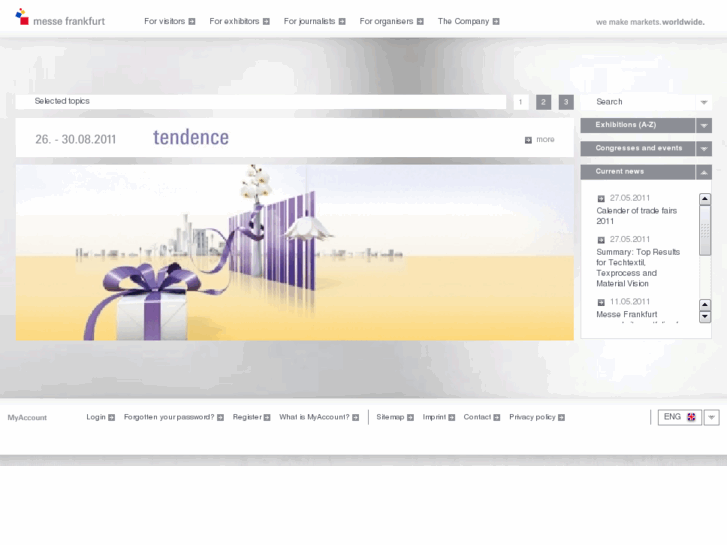Open the tendence exhibition title
Screen dimensions: 727x545
pyautogui.click(x=191, y=137)
